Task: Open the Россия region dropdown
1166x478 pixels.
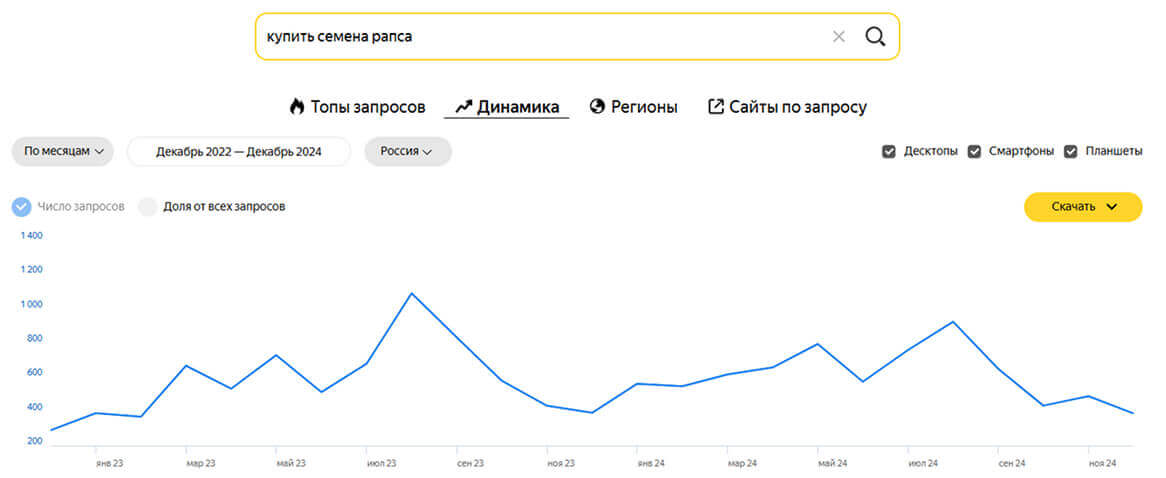Action: point(407,152)
